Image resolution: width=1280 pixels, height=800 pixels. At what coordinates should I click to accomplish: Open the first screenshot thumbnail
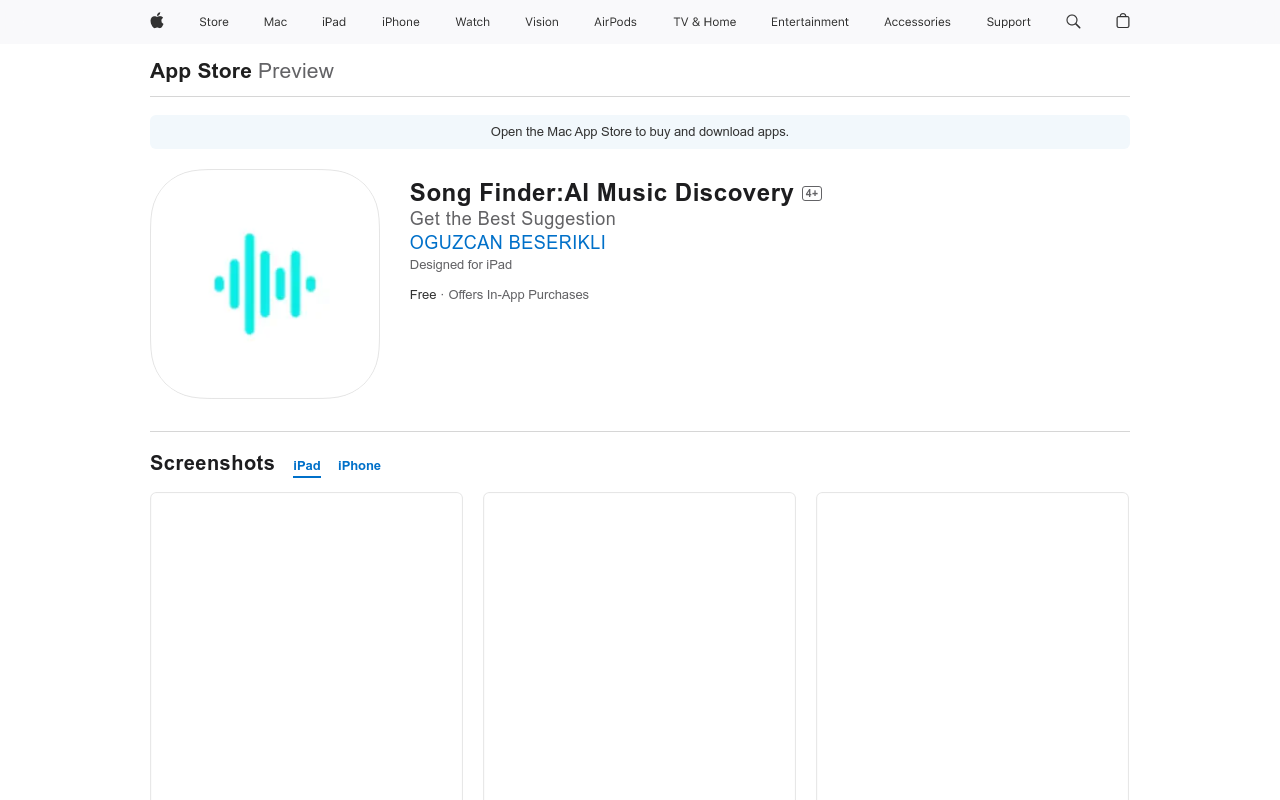coord(306,646)
